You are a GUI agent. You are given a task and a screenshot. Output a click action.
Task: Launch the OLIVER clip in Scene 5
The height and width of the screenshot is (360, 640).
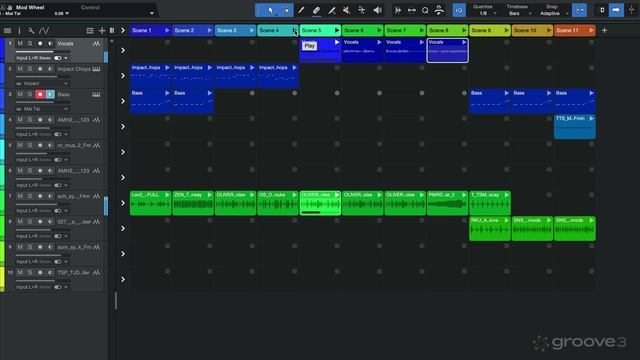[337, 195]
